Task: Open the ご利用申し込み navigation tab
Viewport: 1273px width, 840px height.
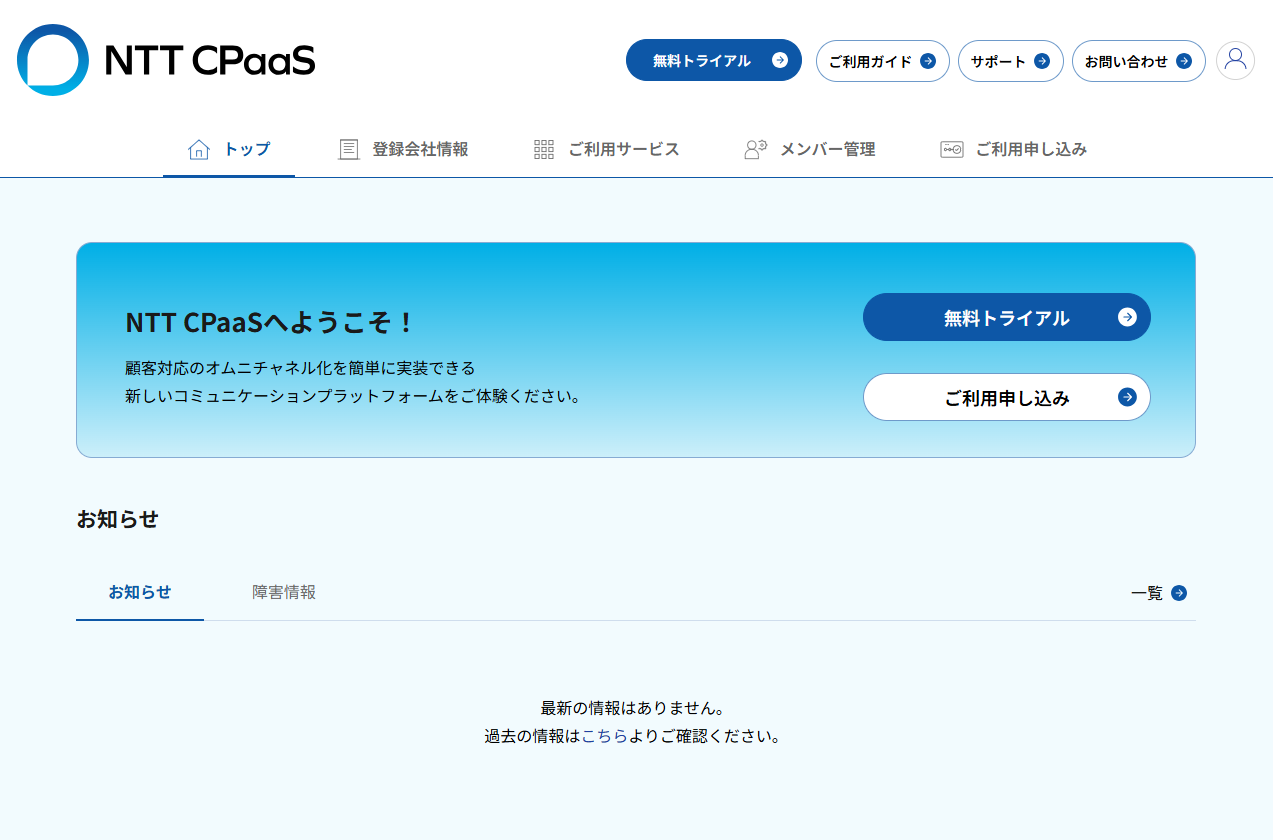Action: click(x=1013, y=150)
